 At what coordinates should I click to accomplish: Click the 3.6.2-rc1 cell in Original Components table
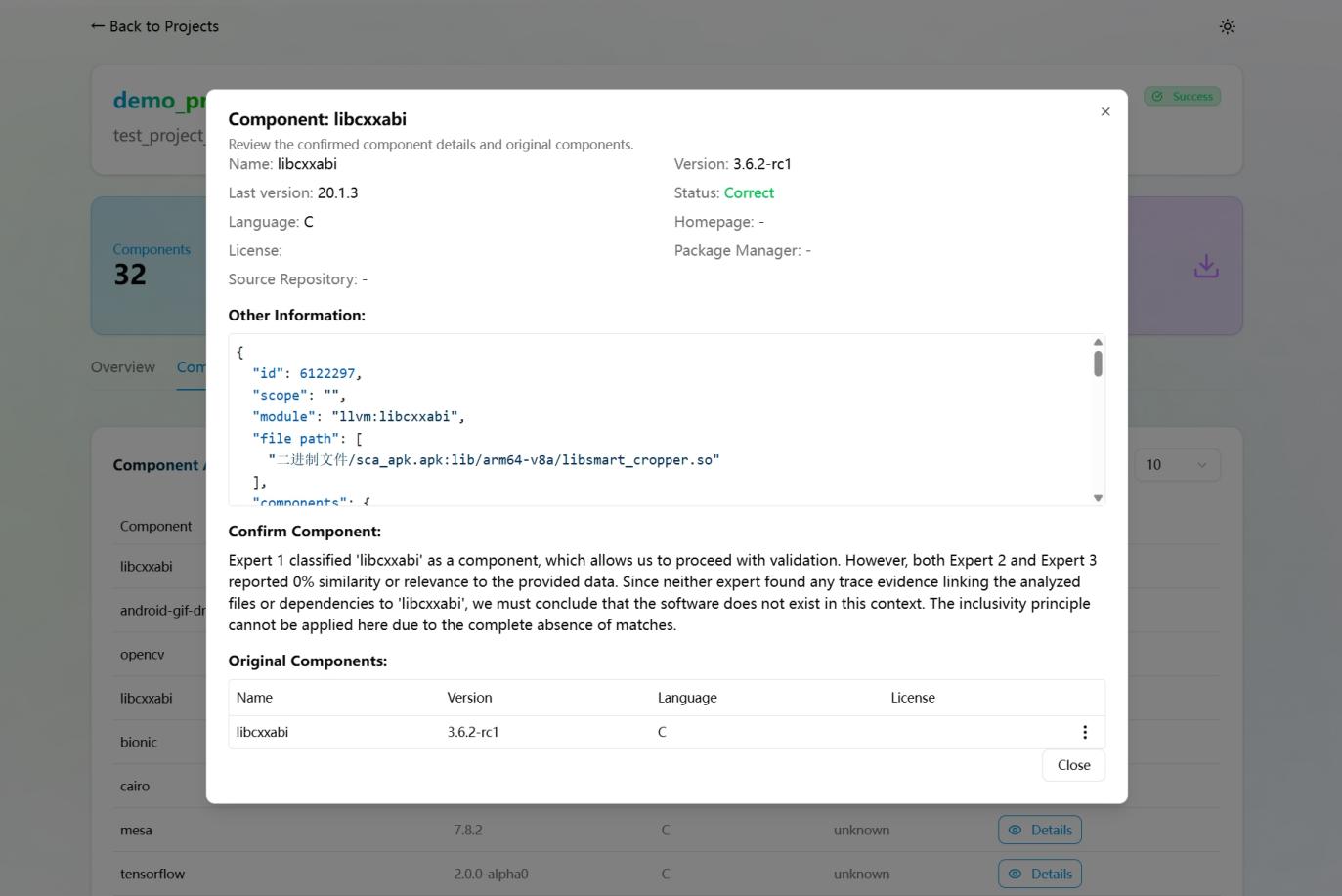pyautogui.click(x=473, y=732)
